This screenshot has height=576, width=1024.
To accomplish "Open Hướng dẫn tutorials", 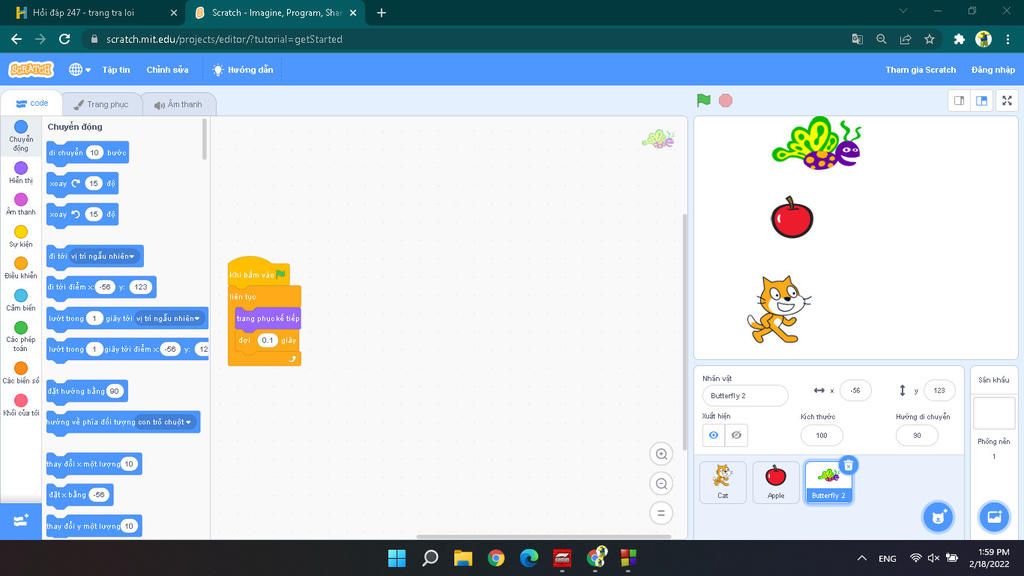I will 242,69.
